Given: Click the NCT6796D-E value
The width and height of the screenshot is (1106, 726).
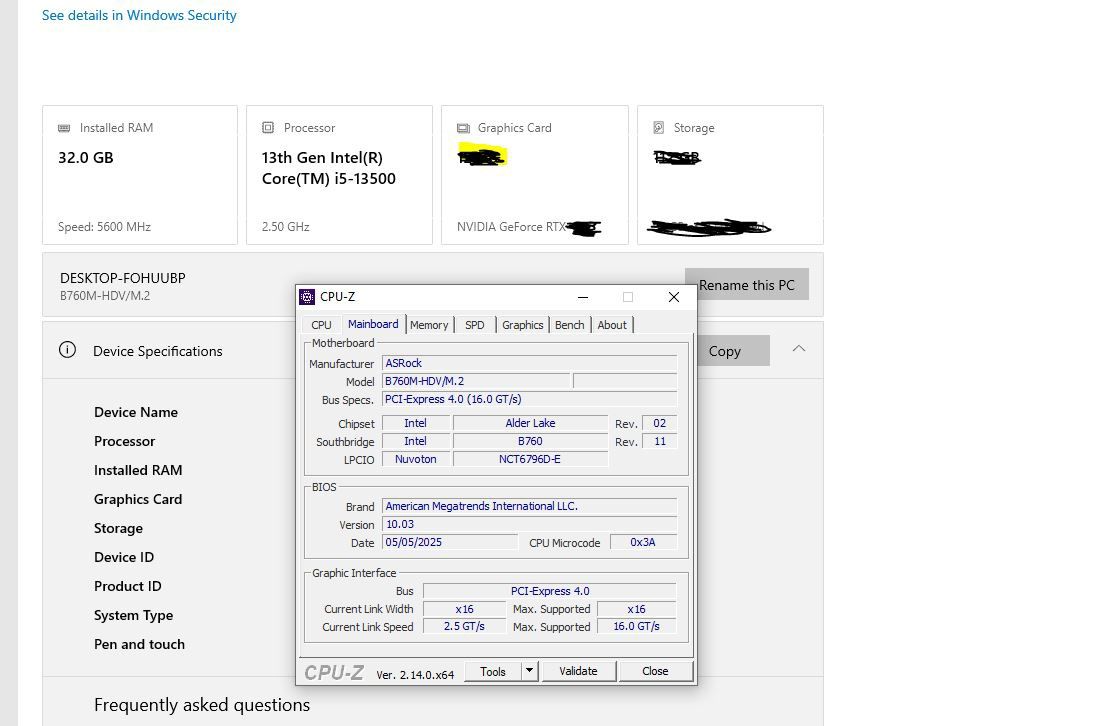Looking at the screenshot, I should 530,459.
